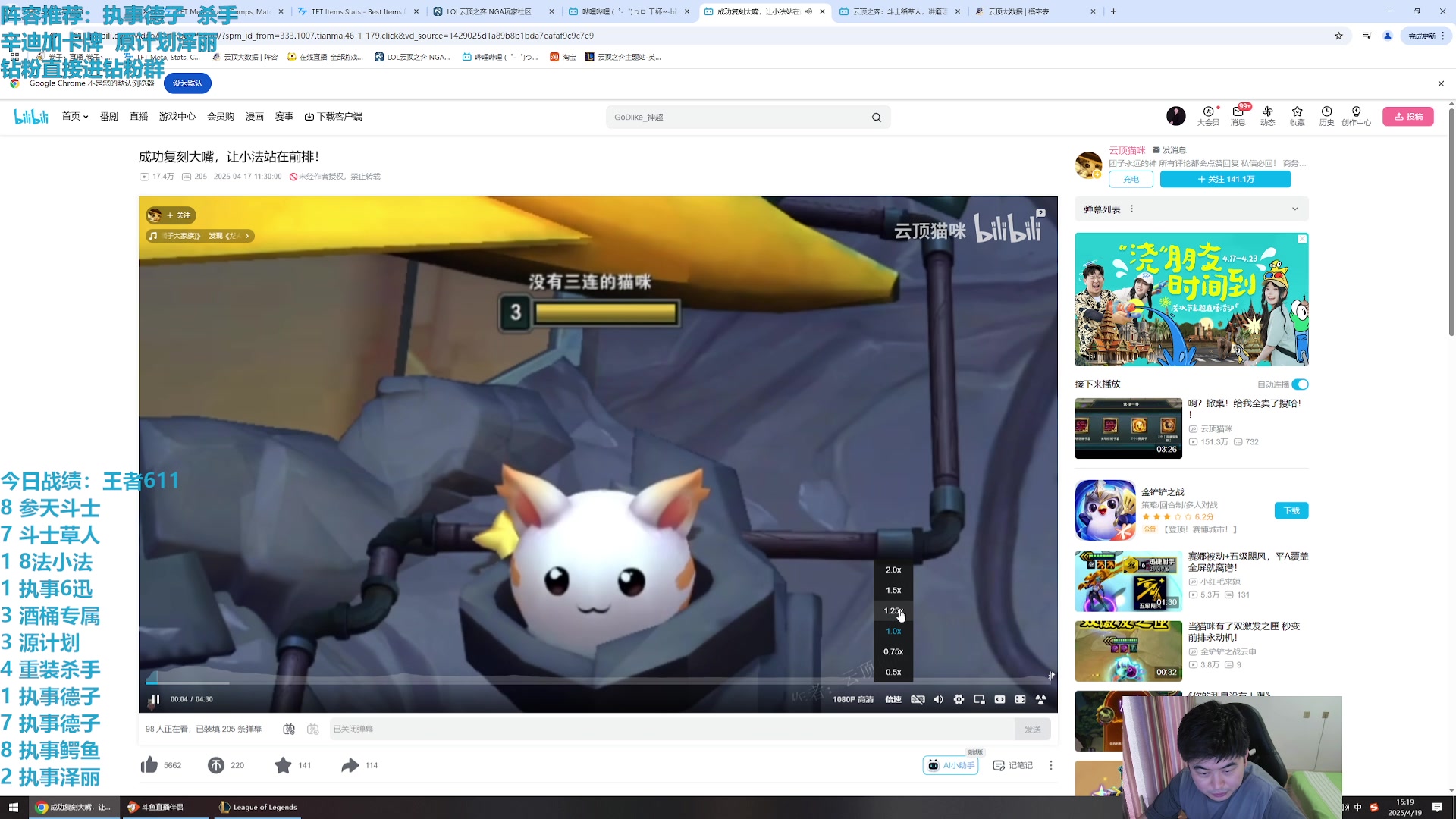Image resolution: width=1456 pixels, height=819 pixels.
Task: Open video thumbnail 啊？掀桌！给我全卖了梭哈
Action: pyautogui.click(x=1128, y=428)
